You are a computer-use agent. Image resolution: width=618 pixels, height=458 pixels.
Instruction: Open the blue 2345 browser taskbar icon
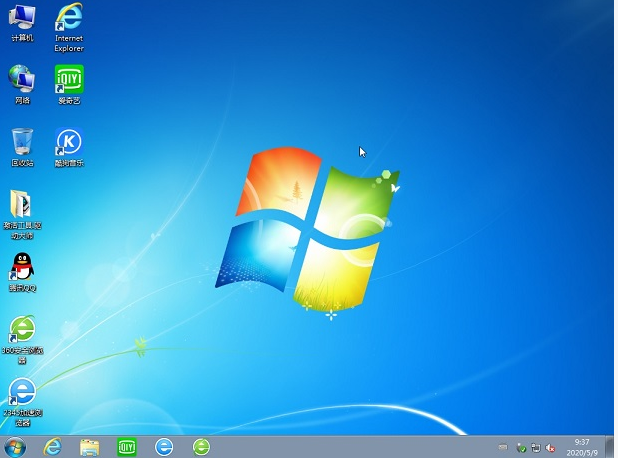pos(164,447)
